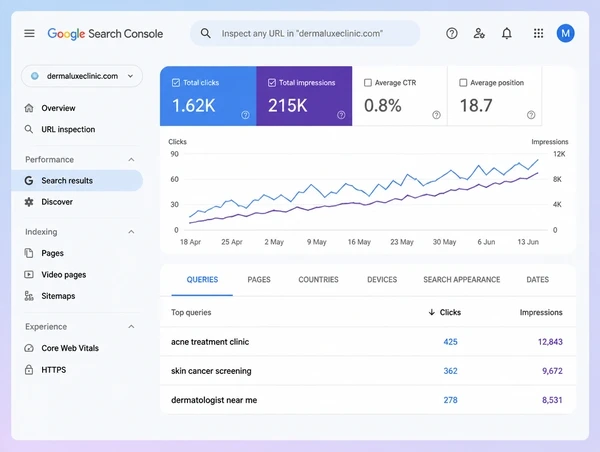The height and width of the screenshot is (452, 600).
Task: Enable the Average position checkbox
Action: (463, 83)
